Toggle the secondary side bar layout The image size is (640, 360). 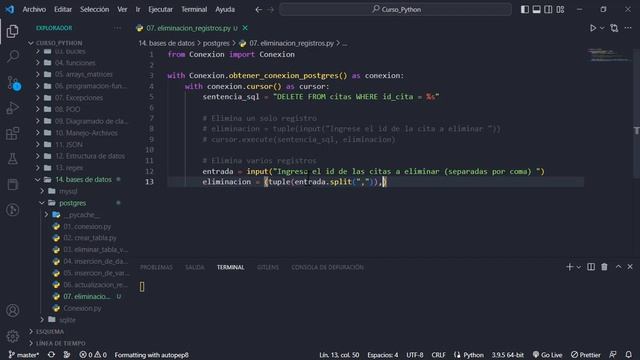(548, 9)
